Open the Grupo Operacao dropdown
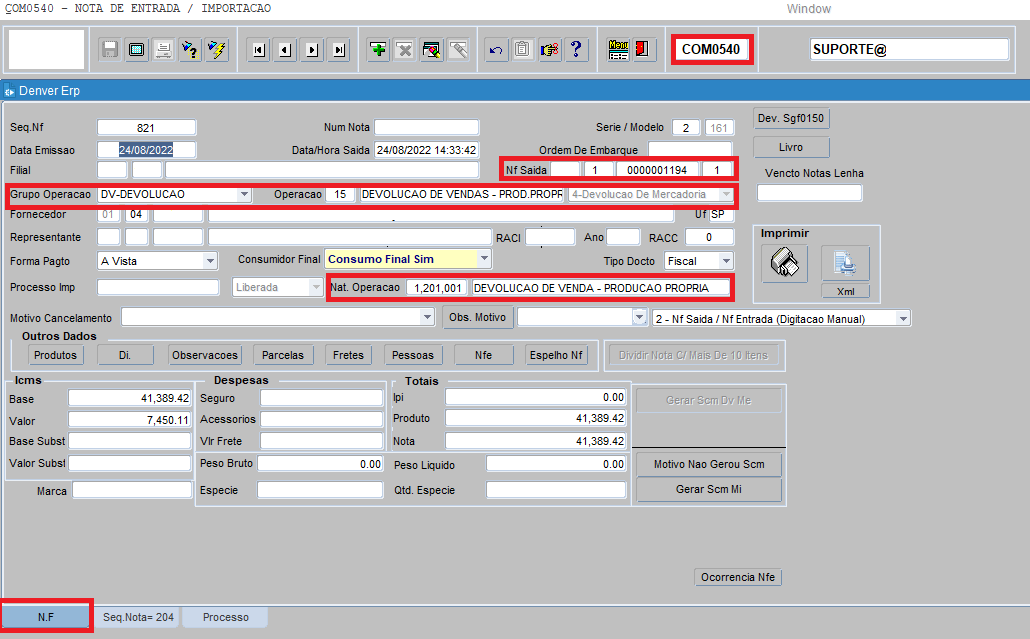This screenshot has height=639, width=1030. pos(244,194)
